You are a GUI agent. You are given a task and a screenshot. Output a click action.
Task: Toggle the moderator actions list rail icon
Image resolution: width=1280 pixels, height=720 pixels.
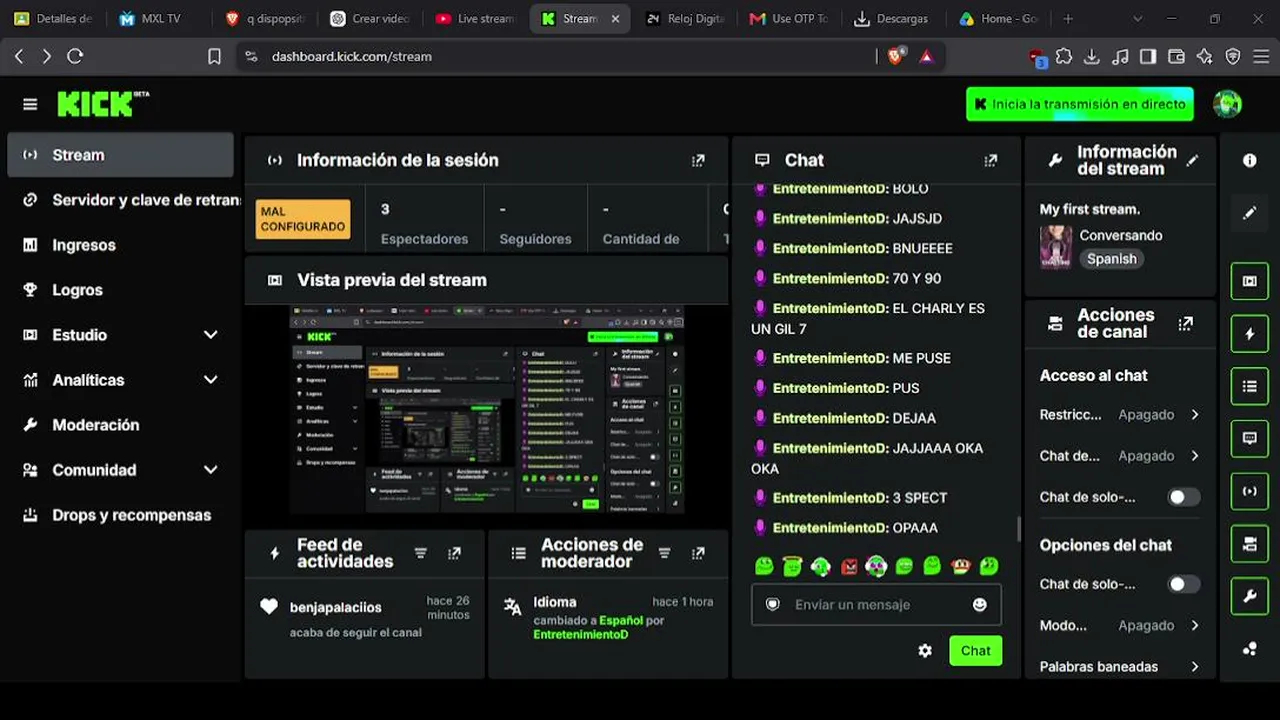point(1249,386)
